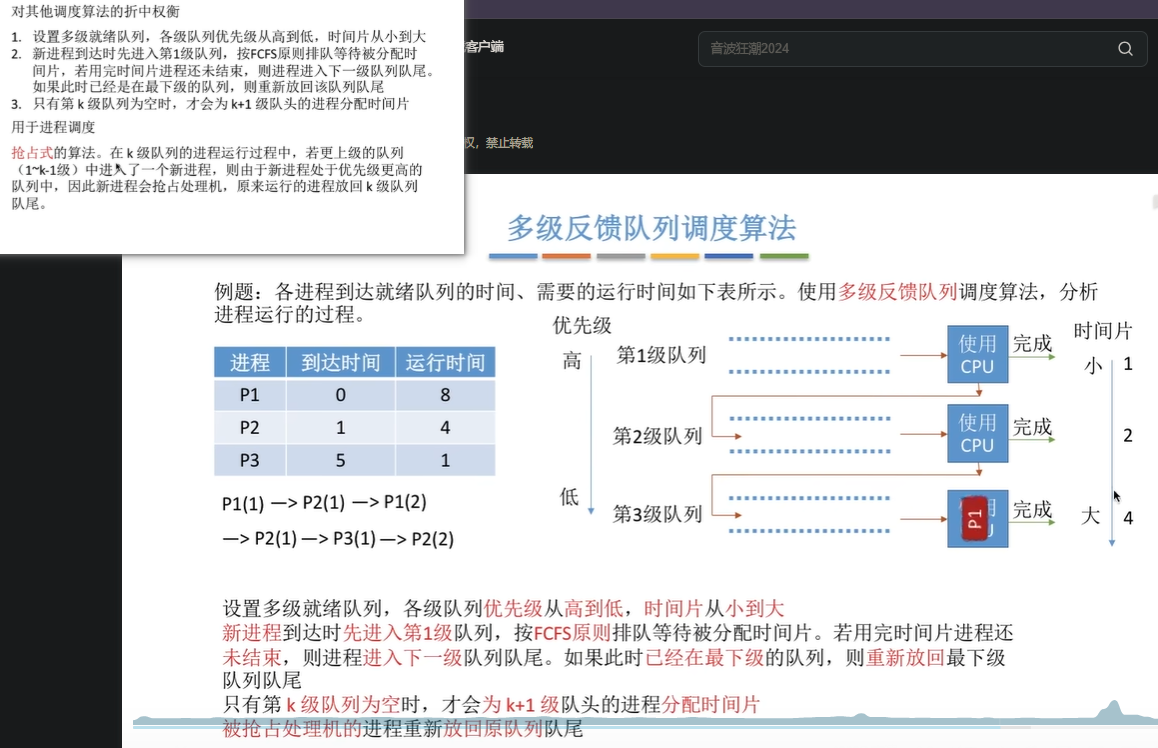Click the 完成 label of 第3级队列
The width and height of the screenshot is (1158, 748).
click(x=1031, y=510)
